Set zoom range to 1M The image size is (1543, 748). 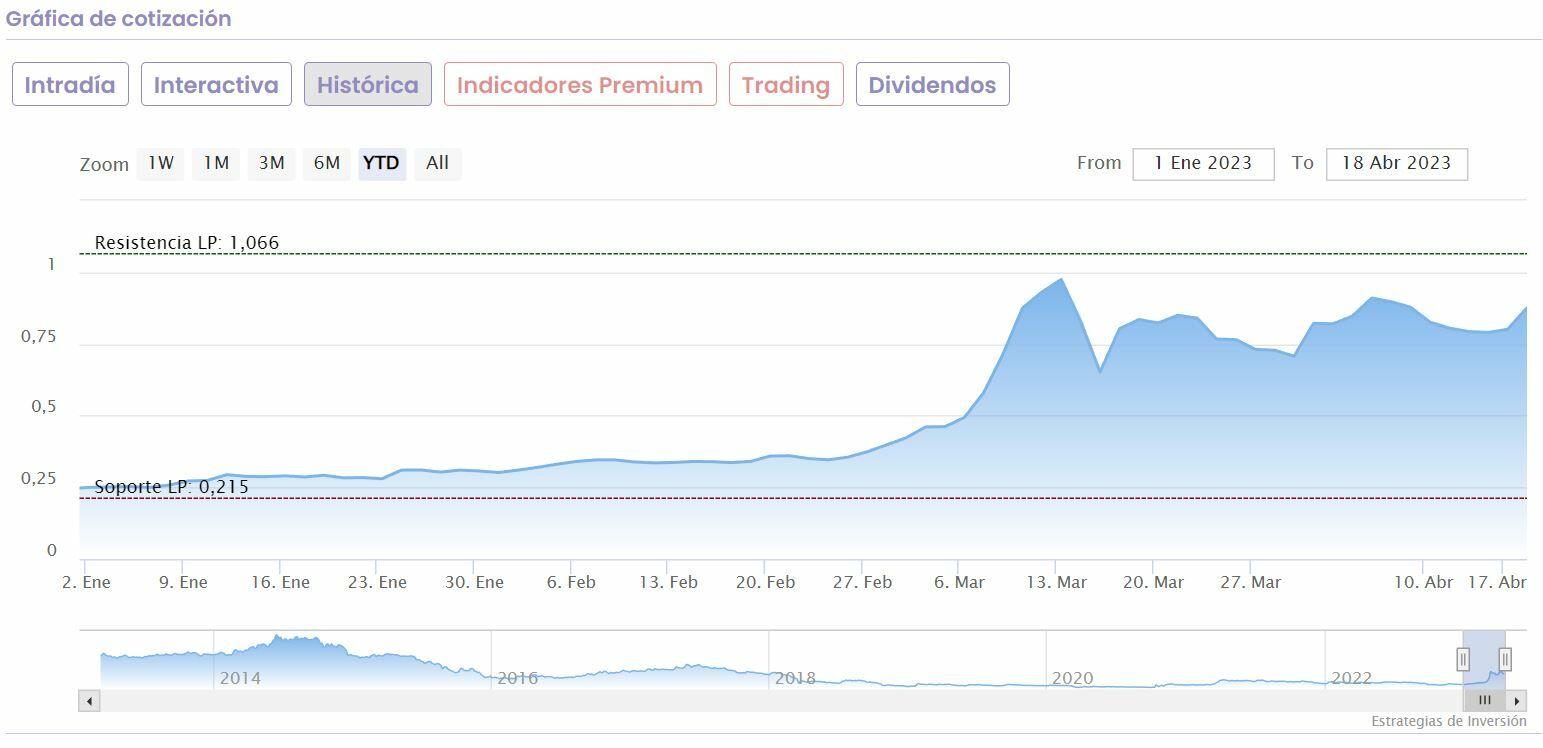point(216,163)
